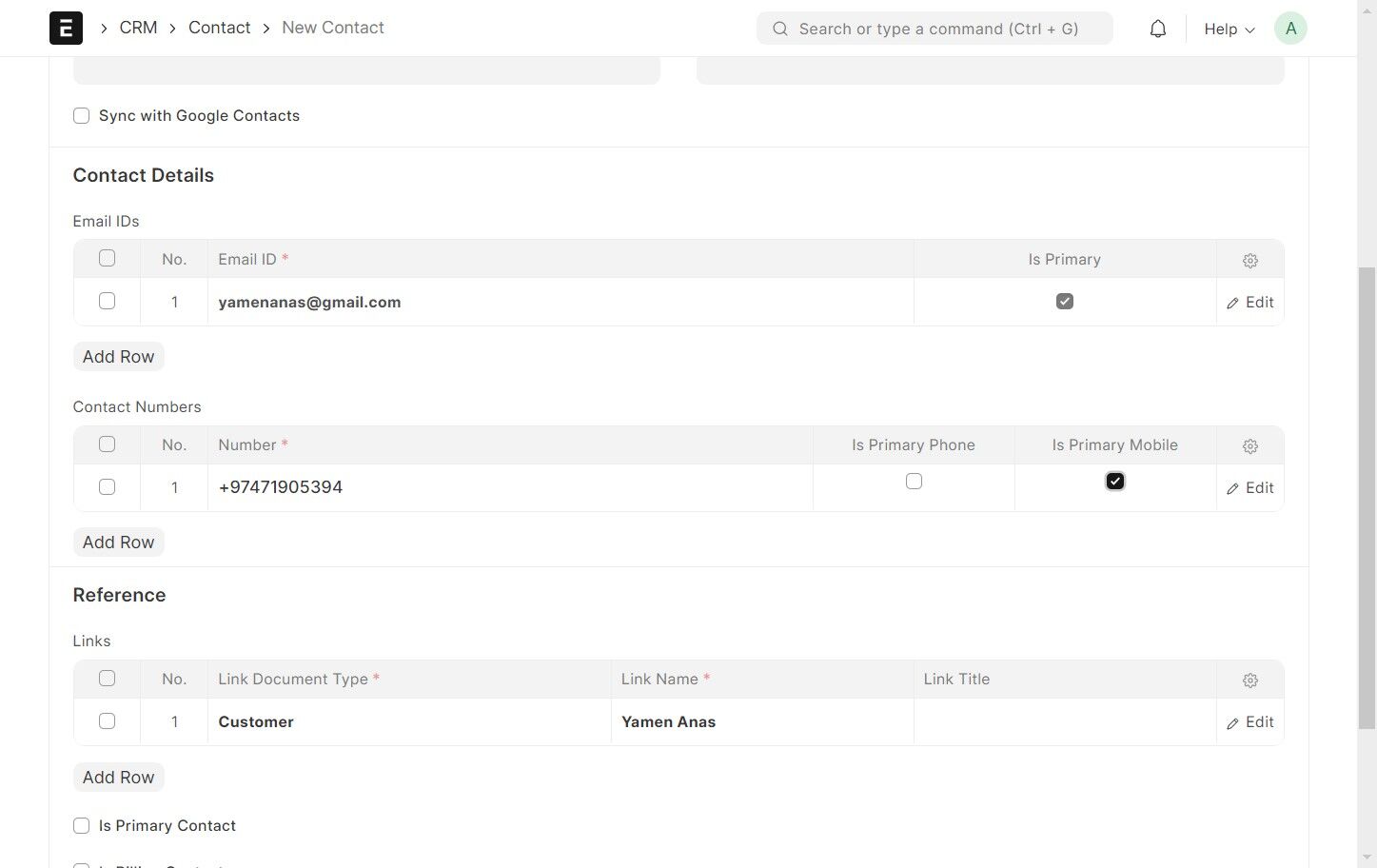The image size is (1377, 868).
Task: Click the user avatar A icon
Action: point(1290,29)
